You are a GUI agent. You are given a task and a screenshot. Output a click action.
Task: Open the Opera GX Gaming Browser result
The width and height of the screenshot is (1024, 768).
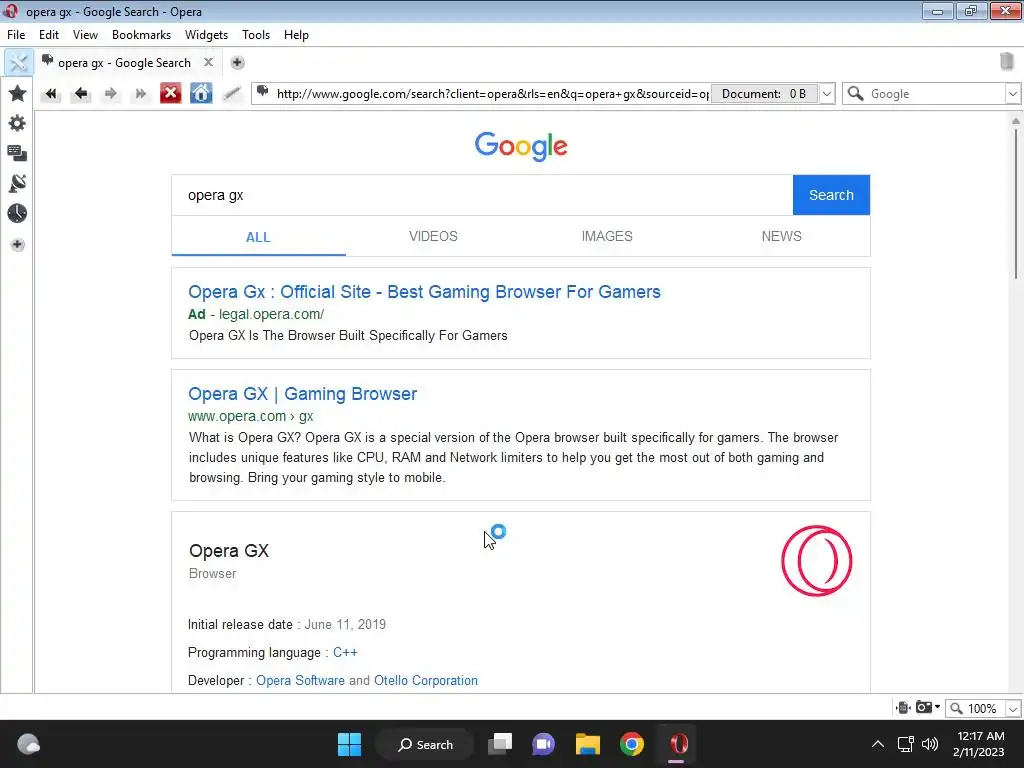pyautogui.click(x=302, y=394)
